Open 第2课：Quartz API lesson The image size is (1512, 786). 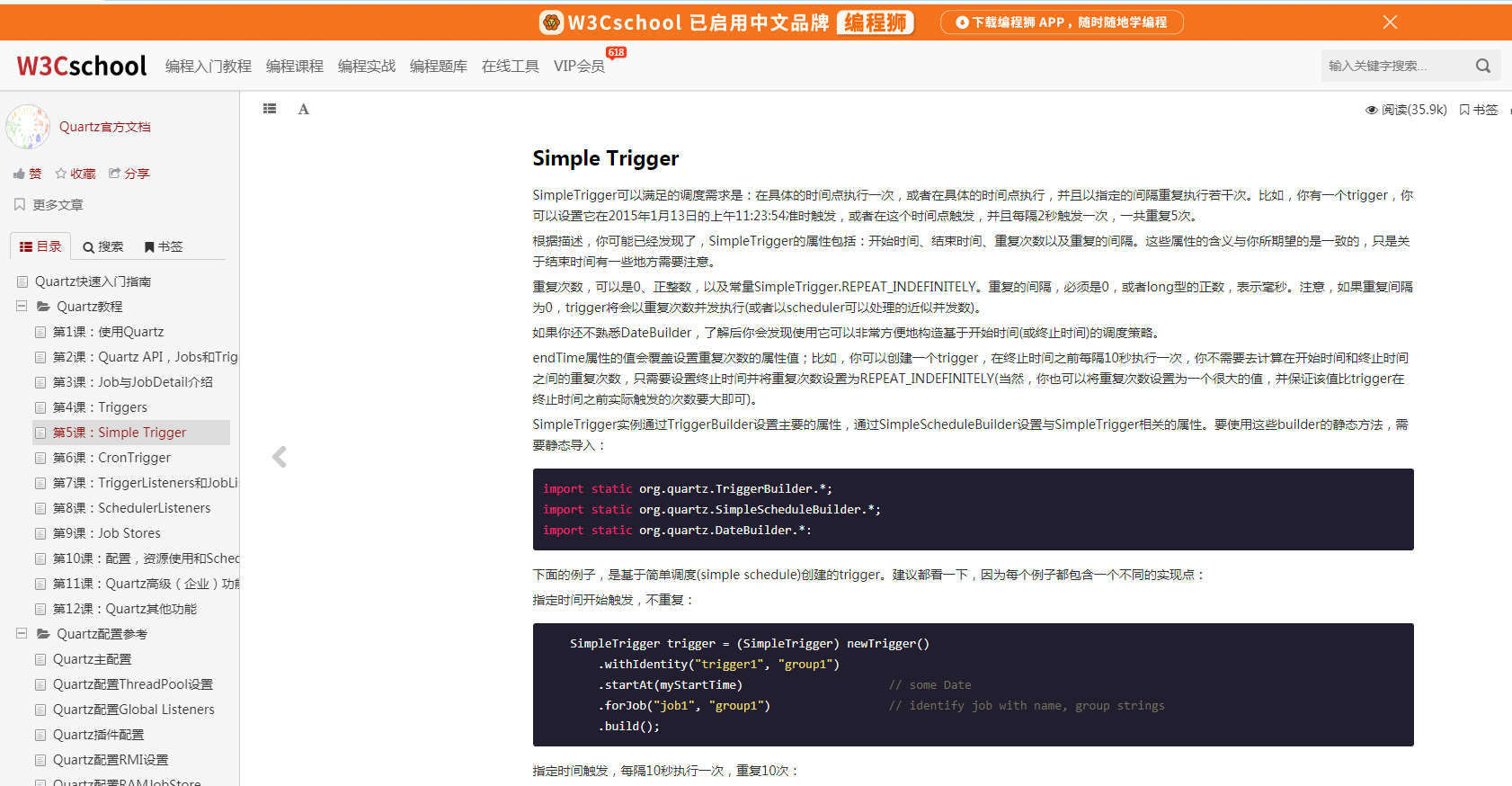[145, 357]
